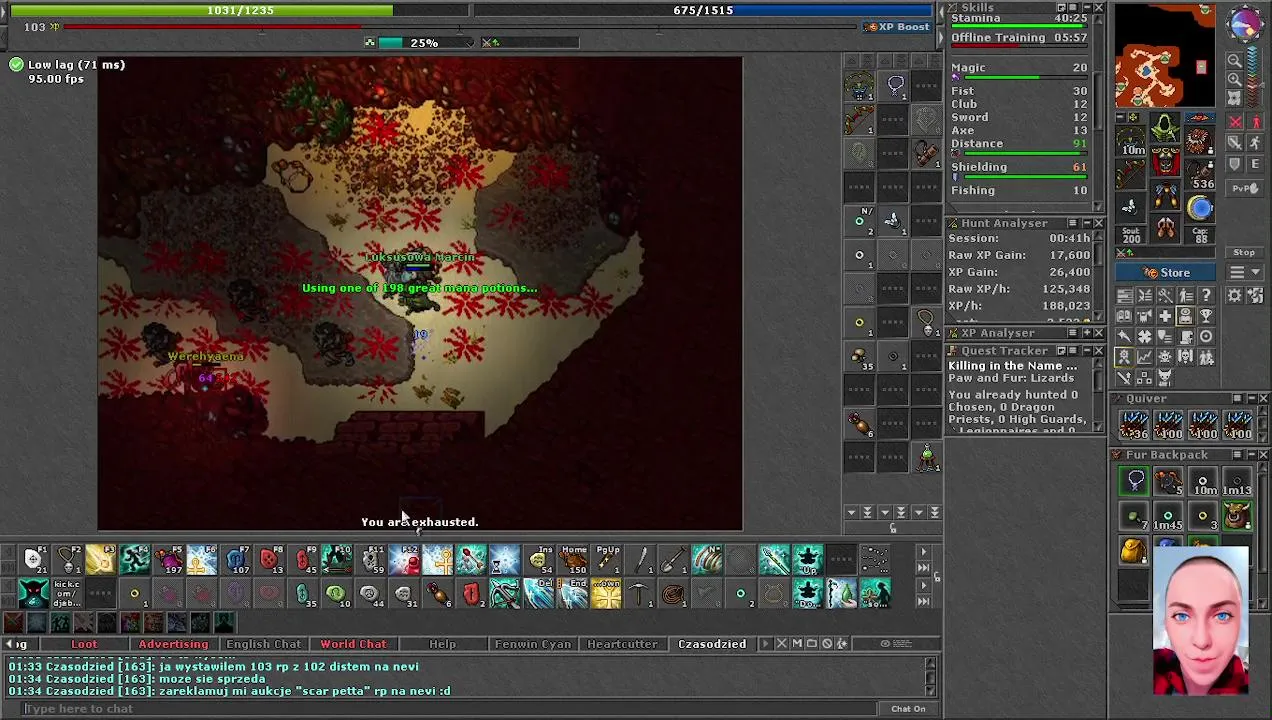Click the minimap floor level slider
Image resolution: width=1272 pixels, height=720 pixels.
tap(1255, 78)
